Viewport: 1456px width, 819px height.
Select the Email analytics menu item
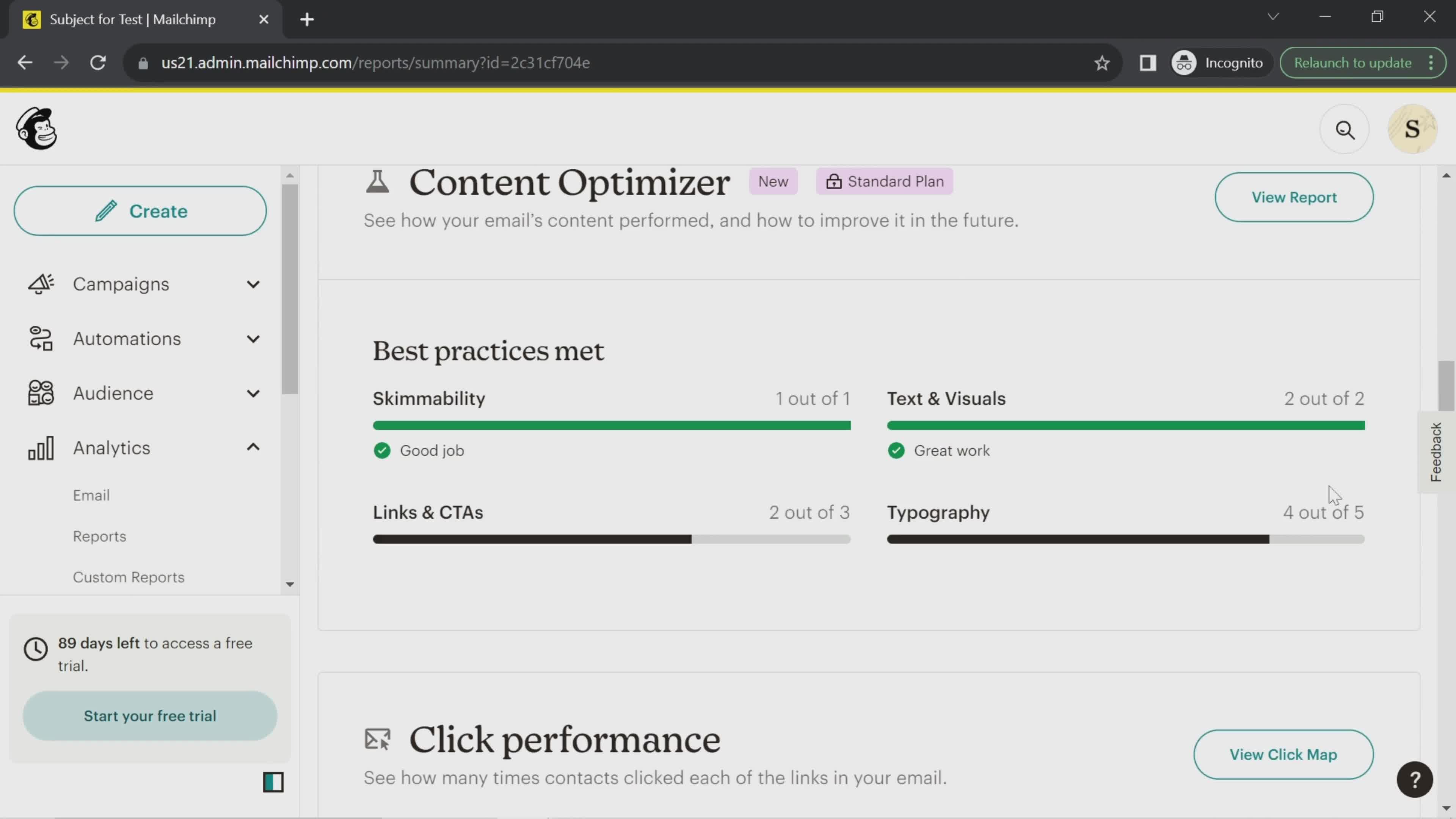[91, 494]
